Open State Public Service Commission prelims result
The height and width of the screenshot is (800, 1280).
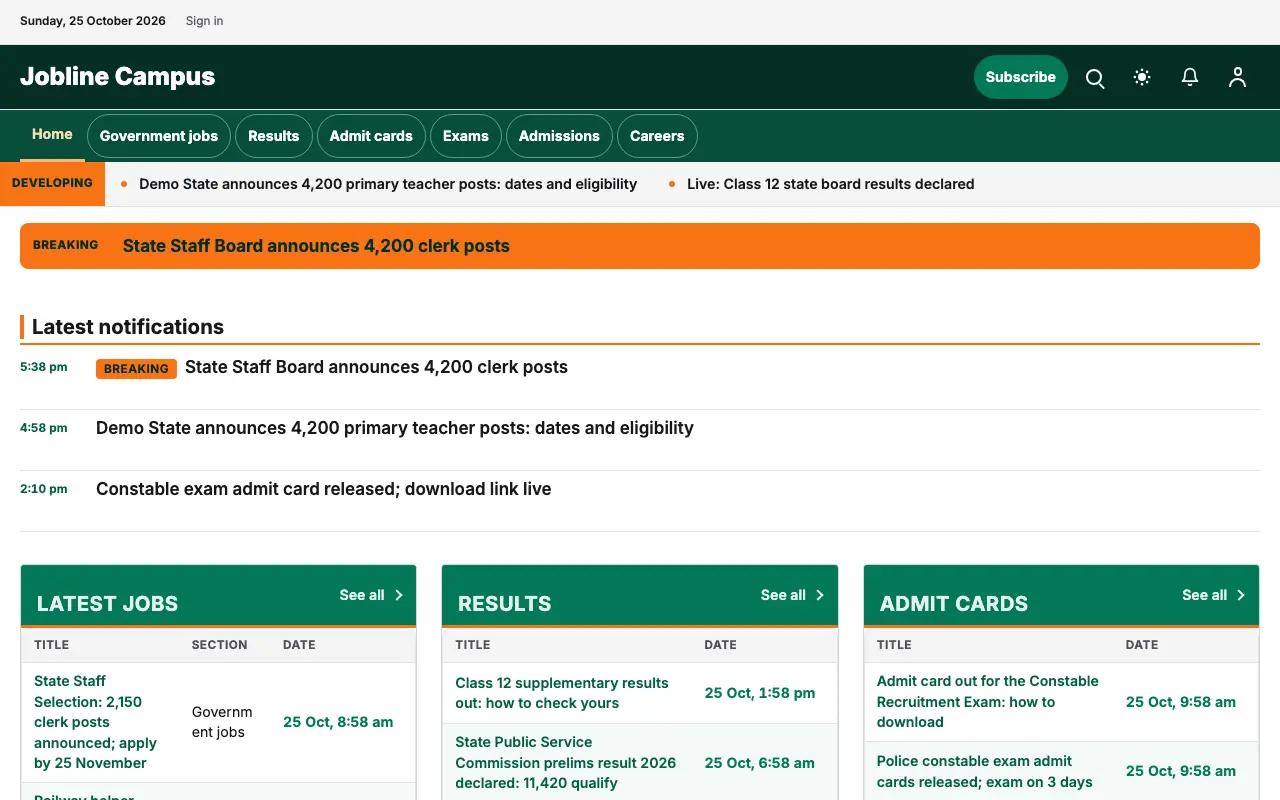(566, 763)
